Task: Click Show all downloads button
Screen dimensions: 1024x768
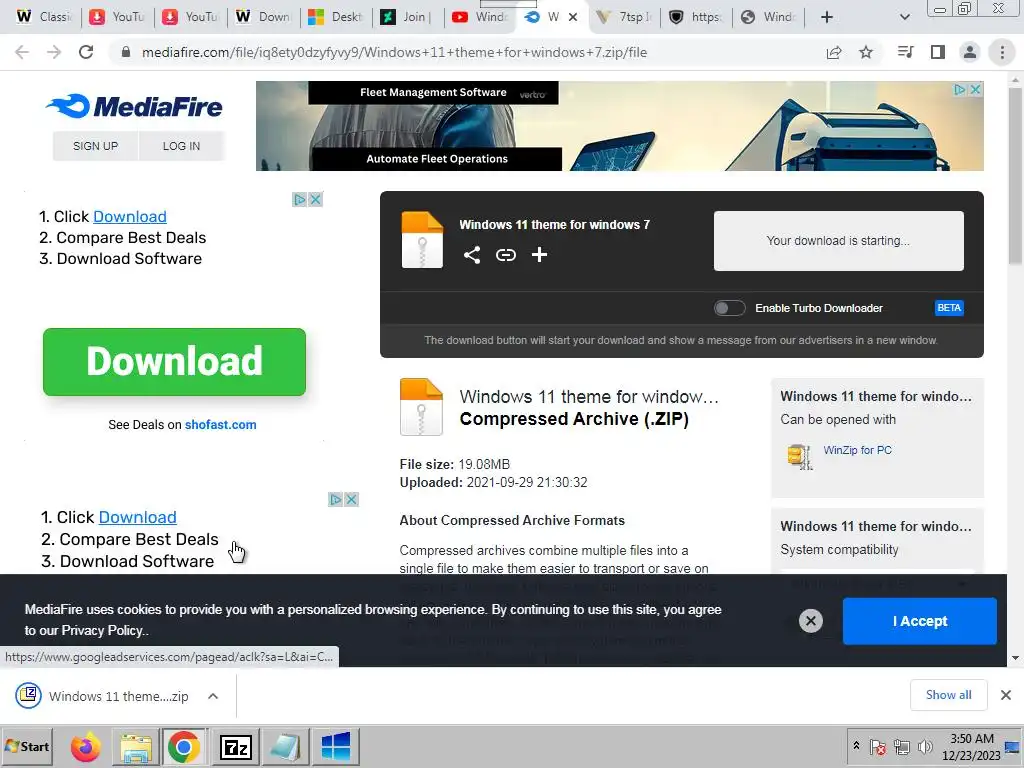Action: pos(948,695)
